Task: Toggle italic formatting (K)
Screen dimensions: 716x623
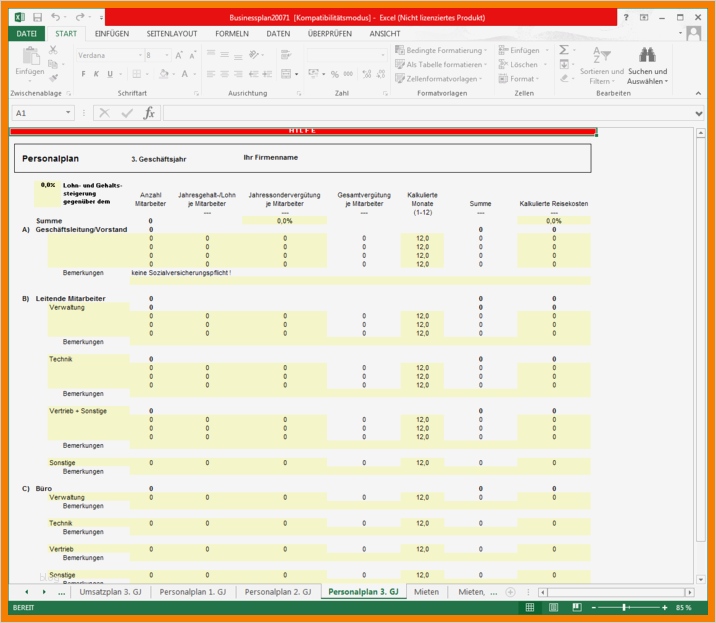Action: 96,74
